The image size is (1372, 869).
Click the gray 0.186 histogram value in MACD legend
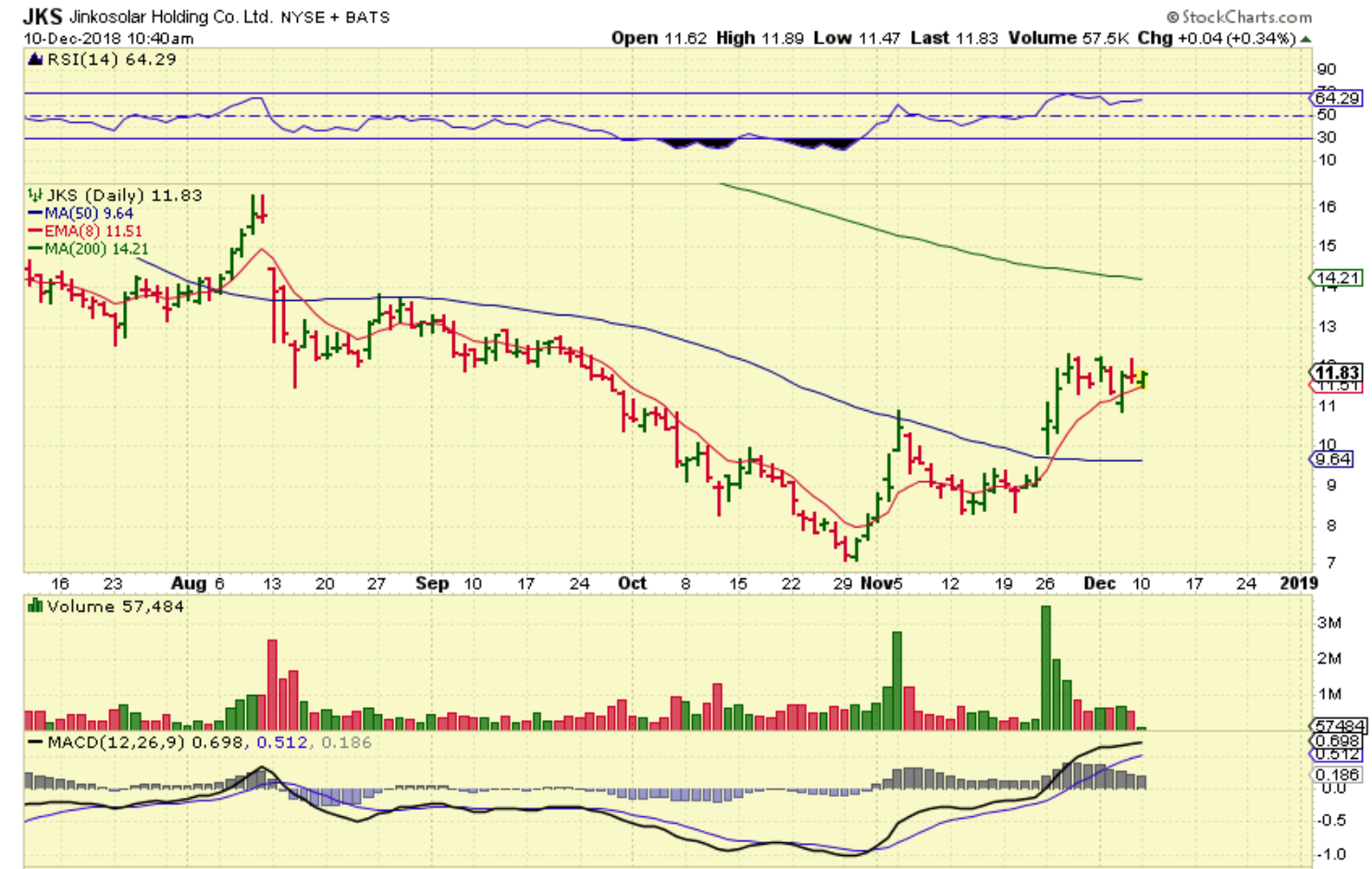346,742
